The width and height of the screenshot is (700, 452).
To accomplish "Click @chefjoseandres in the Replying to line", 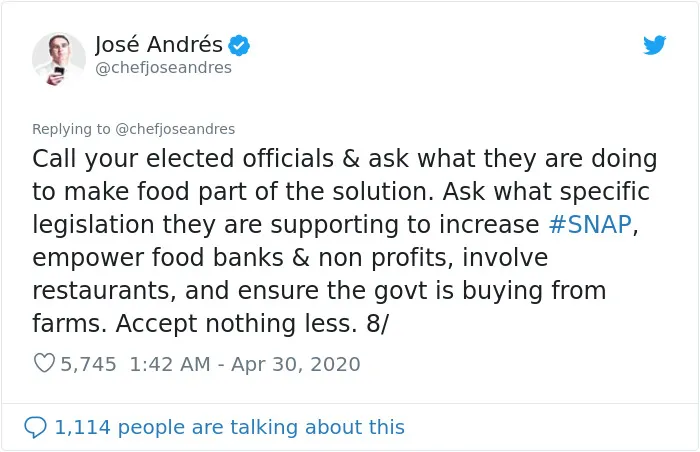I will [175, 129].
